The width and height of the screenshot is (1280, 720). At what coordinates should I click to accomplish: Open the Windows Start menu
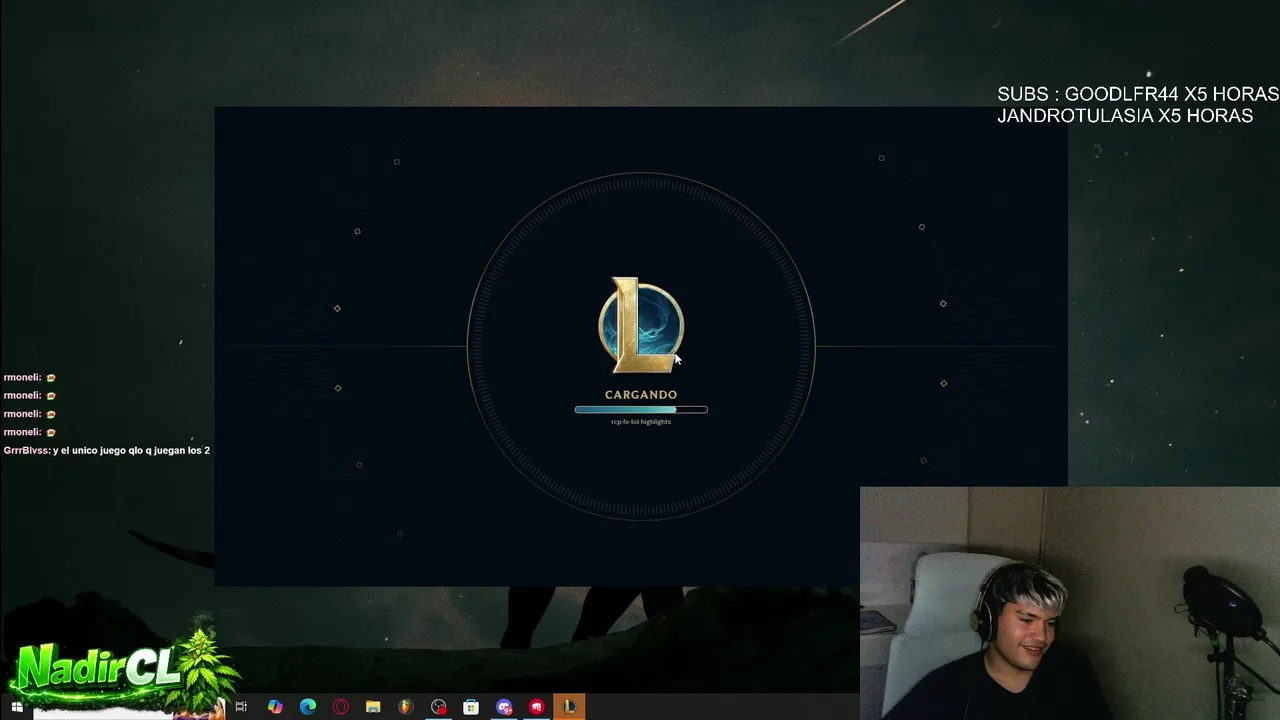click(x=17, y=707)
